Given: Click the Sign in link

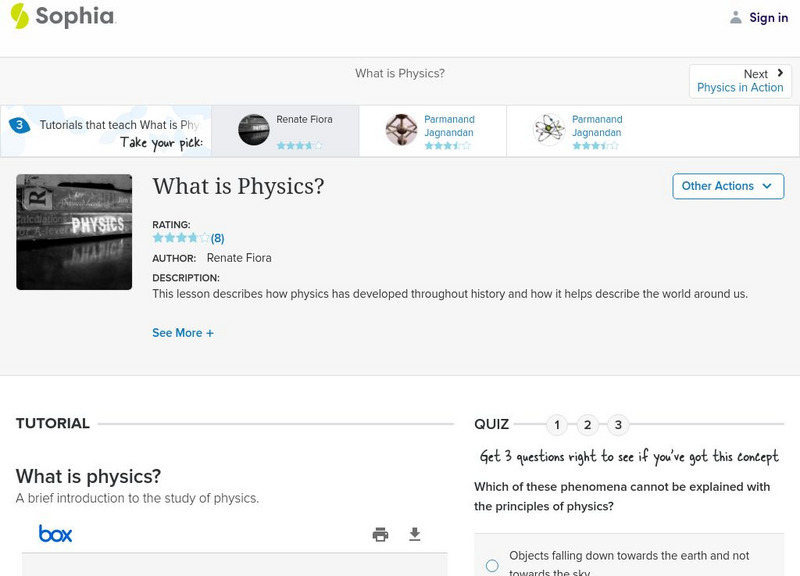Looking at the screenshot, I should click(x=769, y=17).
